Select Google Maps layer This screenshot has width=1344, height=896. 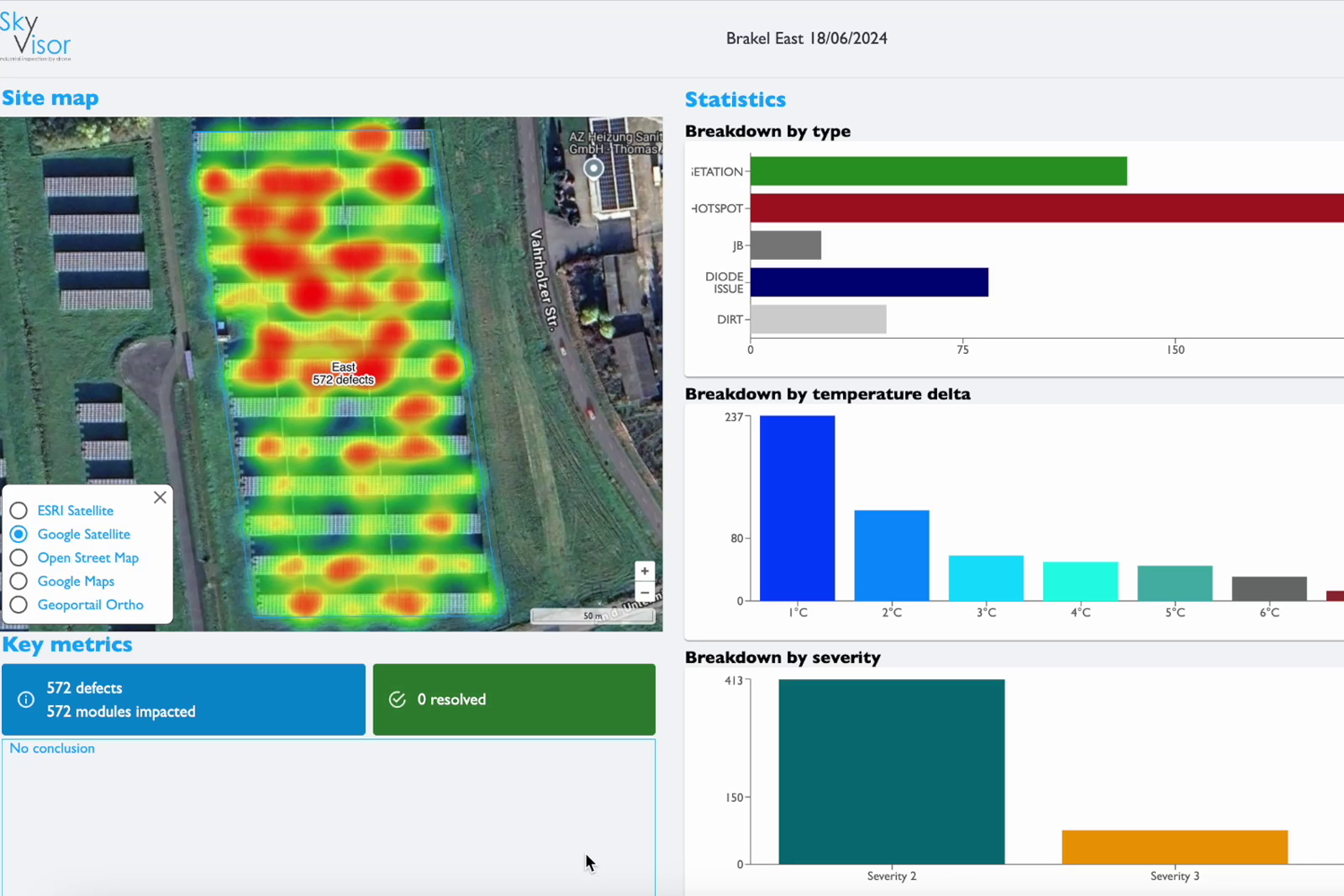19,582
